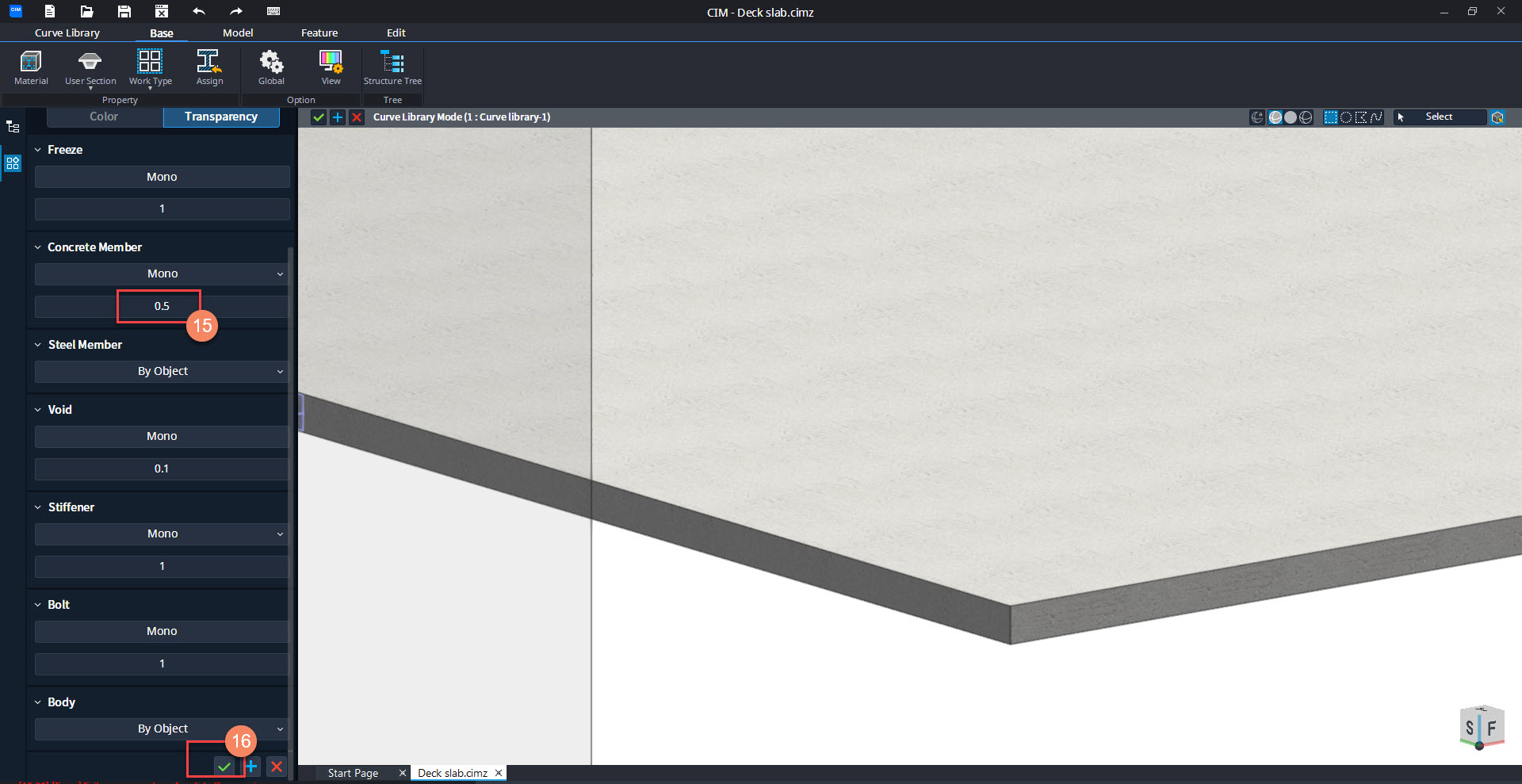Switch to the Model ribbon tab
This screenshot has width=1522, height=784.
pos(238,33)
